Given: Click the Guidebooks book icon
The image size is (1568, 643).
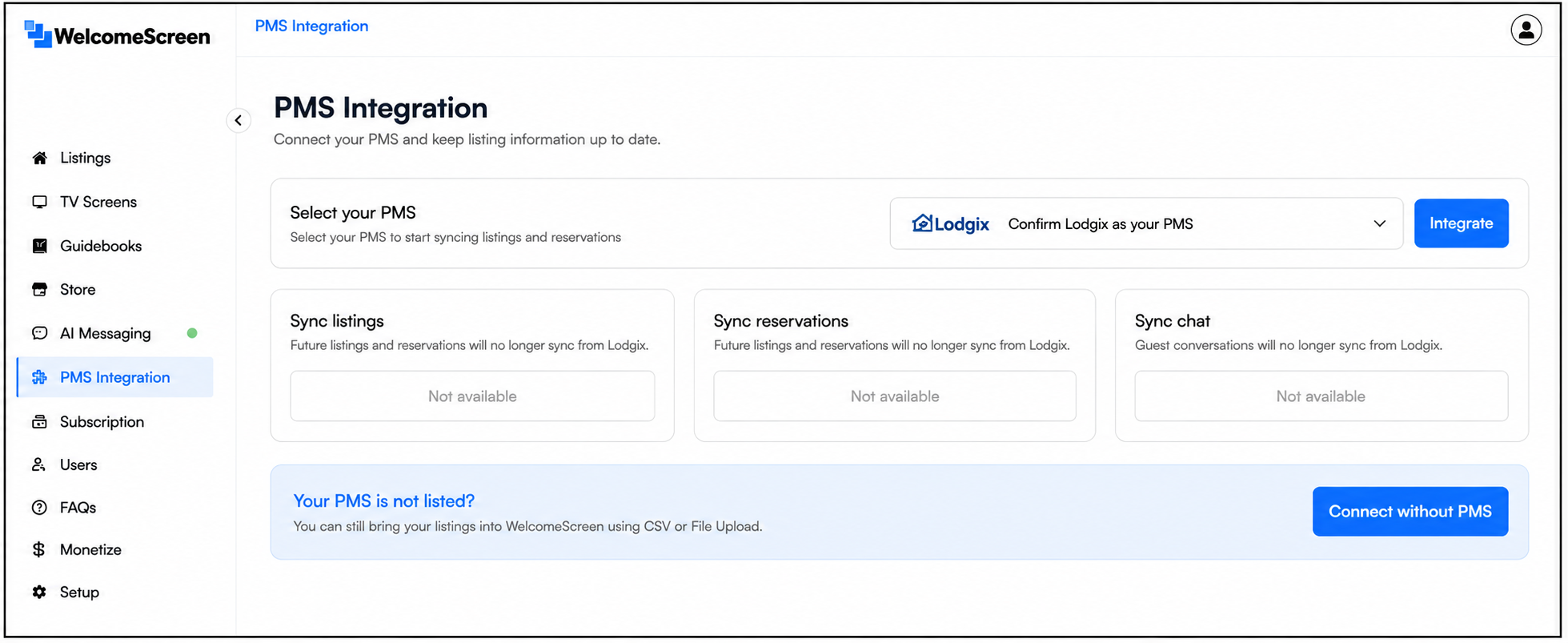Looking at the screenshot, I should pyautogui.click(x=39, y=246).
